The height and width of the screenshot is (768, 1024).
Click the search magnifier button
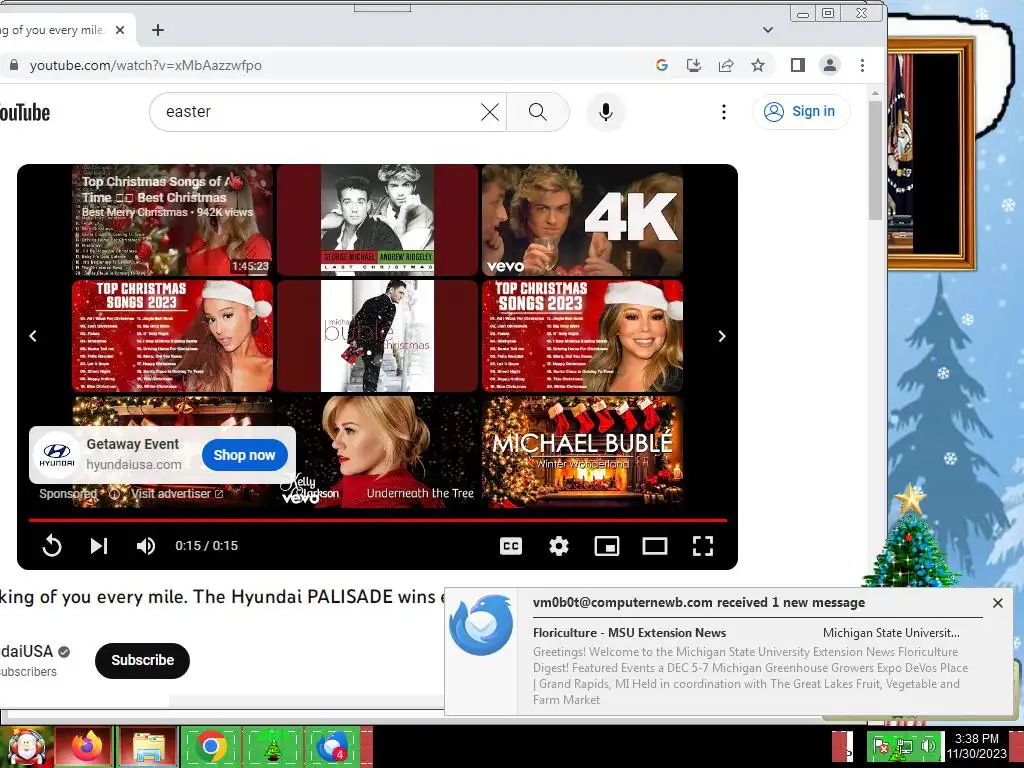pos(538,112)
